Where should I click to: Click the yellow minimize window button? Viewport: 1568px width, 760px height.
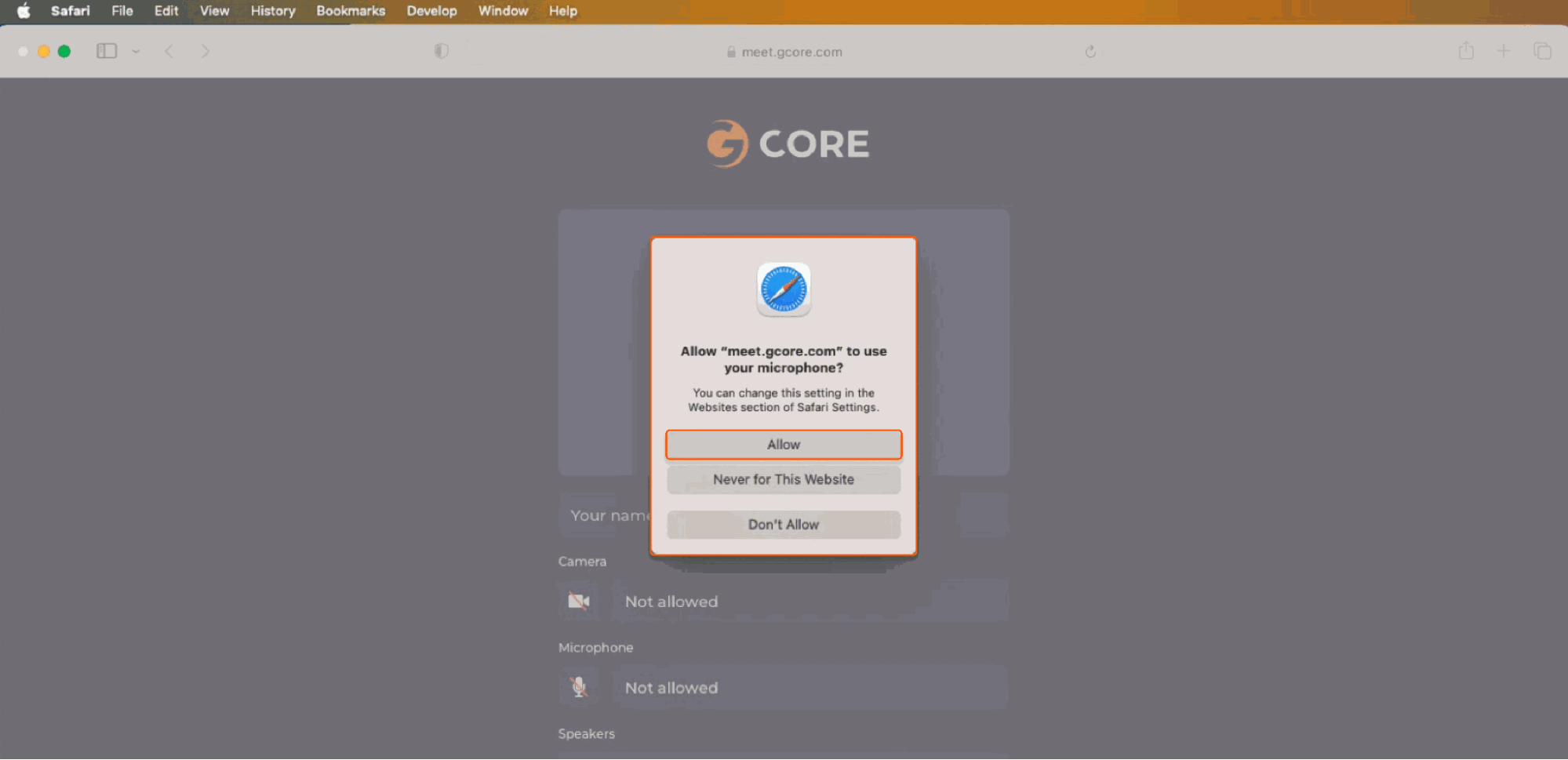coord(44,51)
